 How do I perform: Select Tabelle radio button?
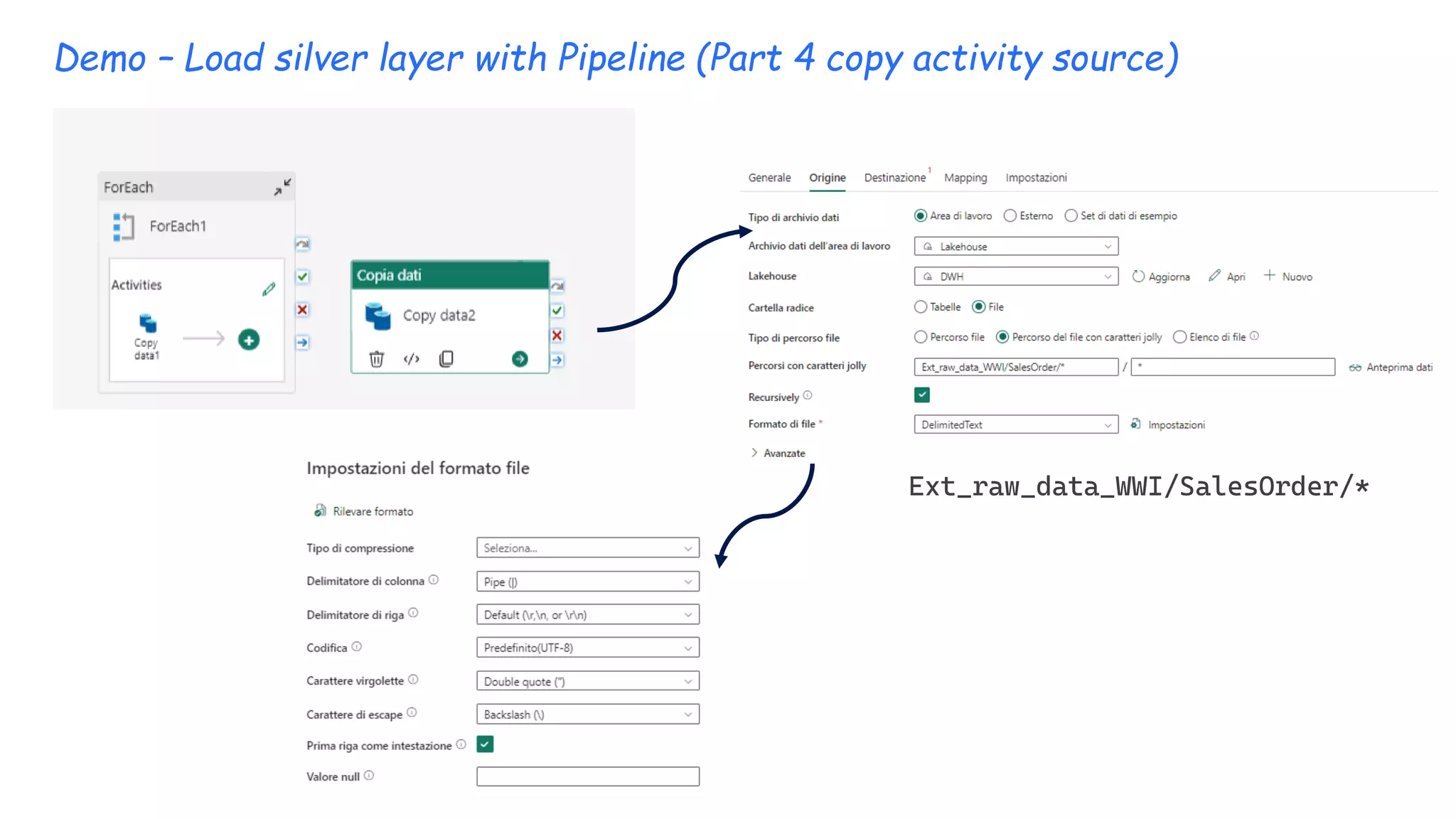coord(921,307)
